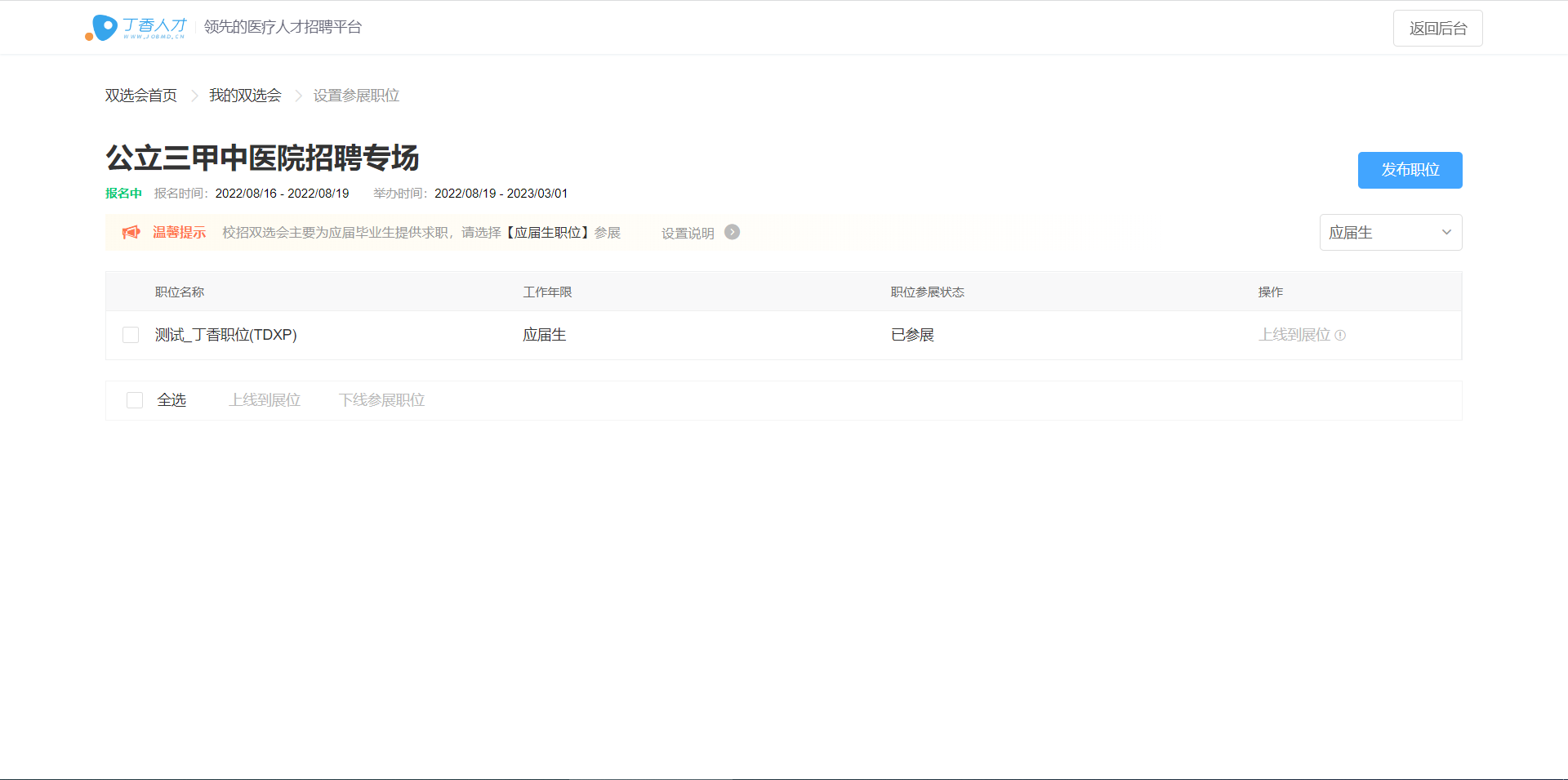Click breadcrumb arrow after 我的双选会

point(298,96)
